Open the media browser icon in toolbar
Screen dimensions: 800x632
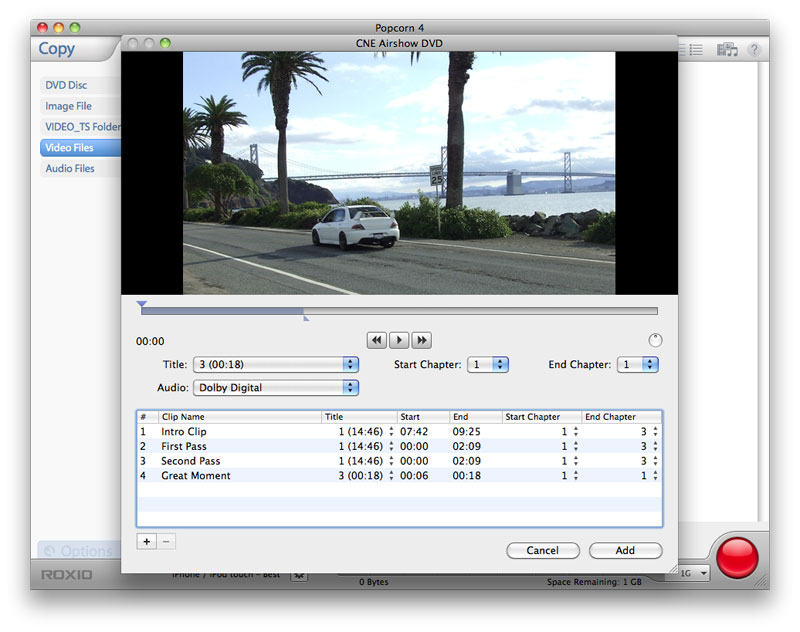(727, 49)
